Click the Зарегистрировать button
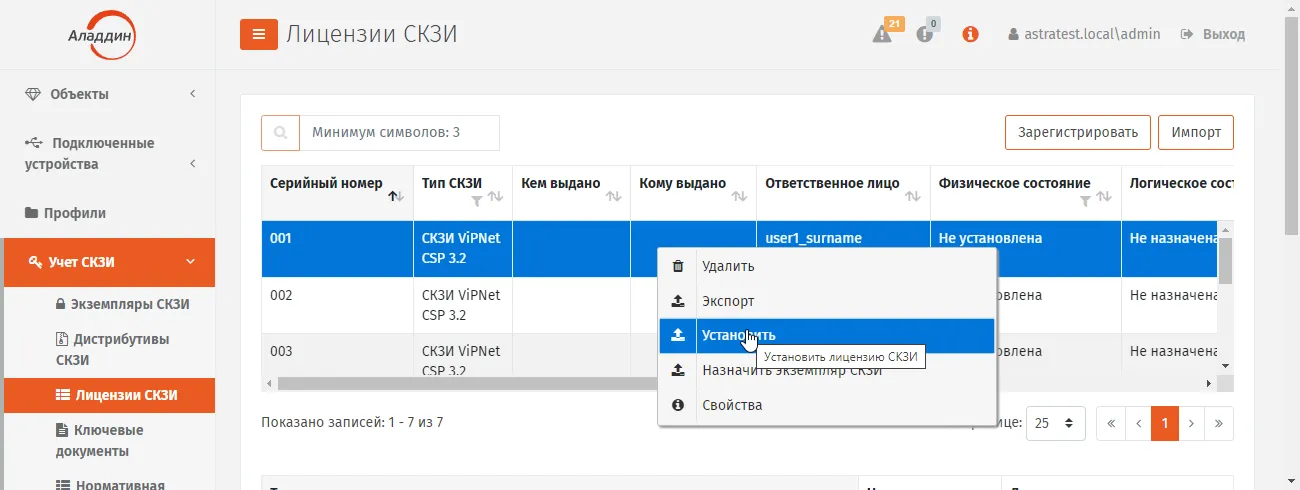Image resolution: width=1300 pixels, height=490 pixels. pyautogui.click(x=1077, y=132)
